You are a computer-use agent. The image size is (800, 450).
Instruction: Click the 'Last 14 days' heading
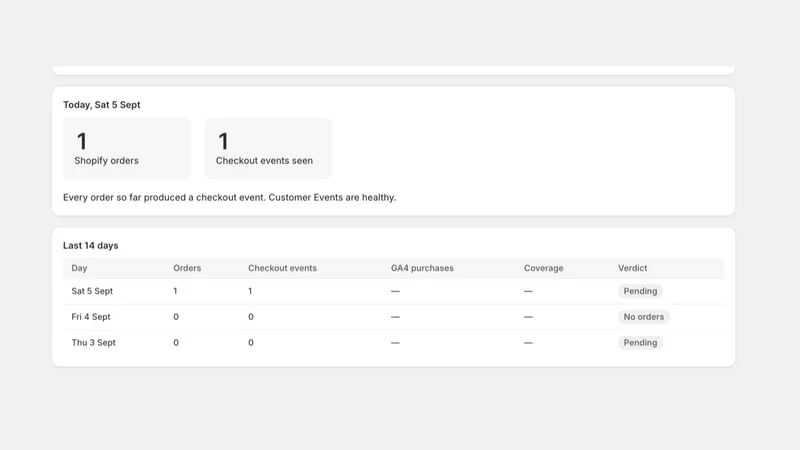(x=91, y=245)
